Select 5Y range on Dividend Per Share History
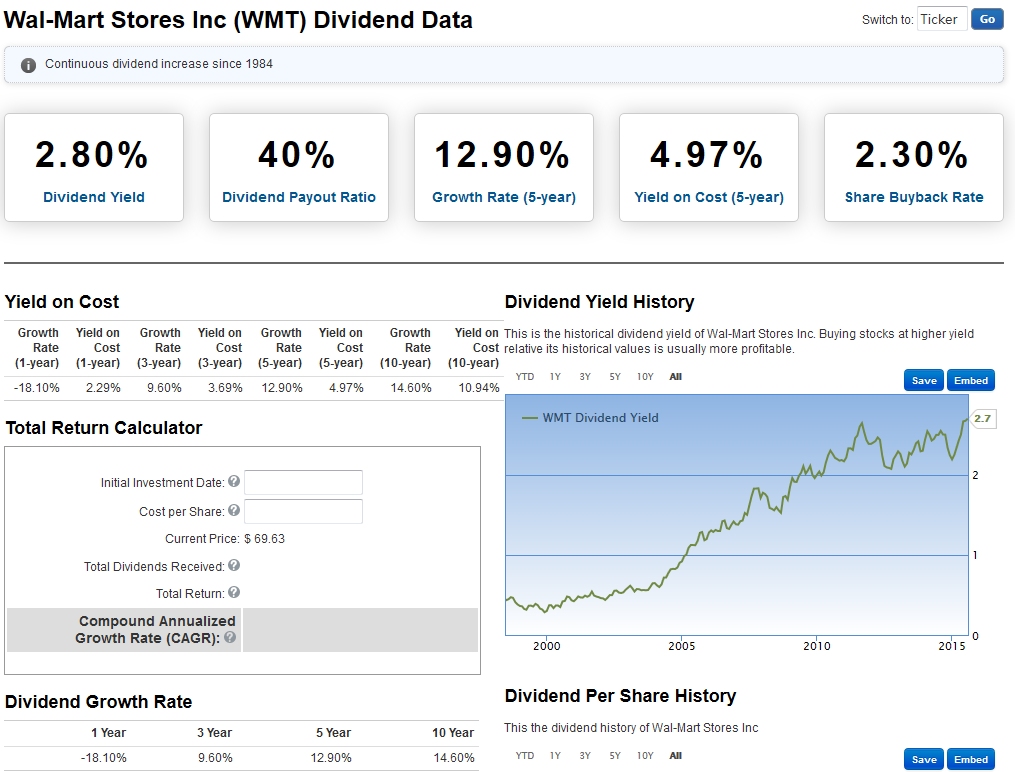 [x=615, y=756]
